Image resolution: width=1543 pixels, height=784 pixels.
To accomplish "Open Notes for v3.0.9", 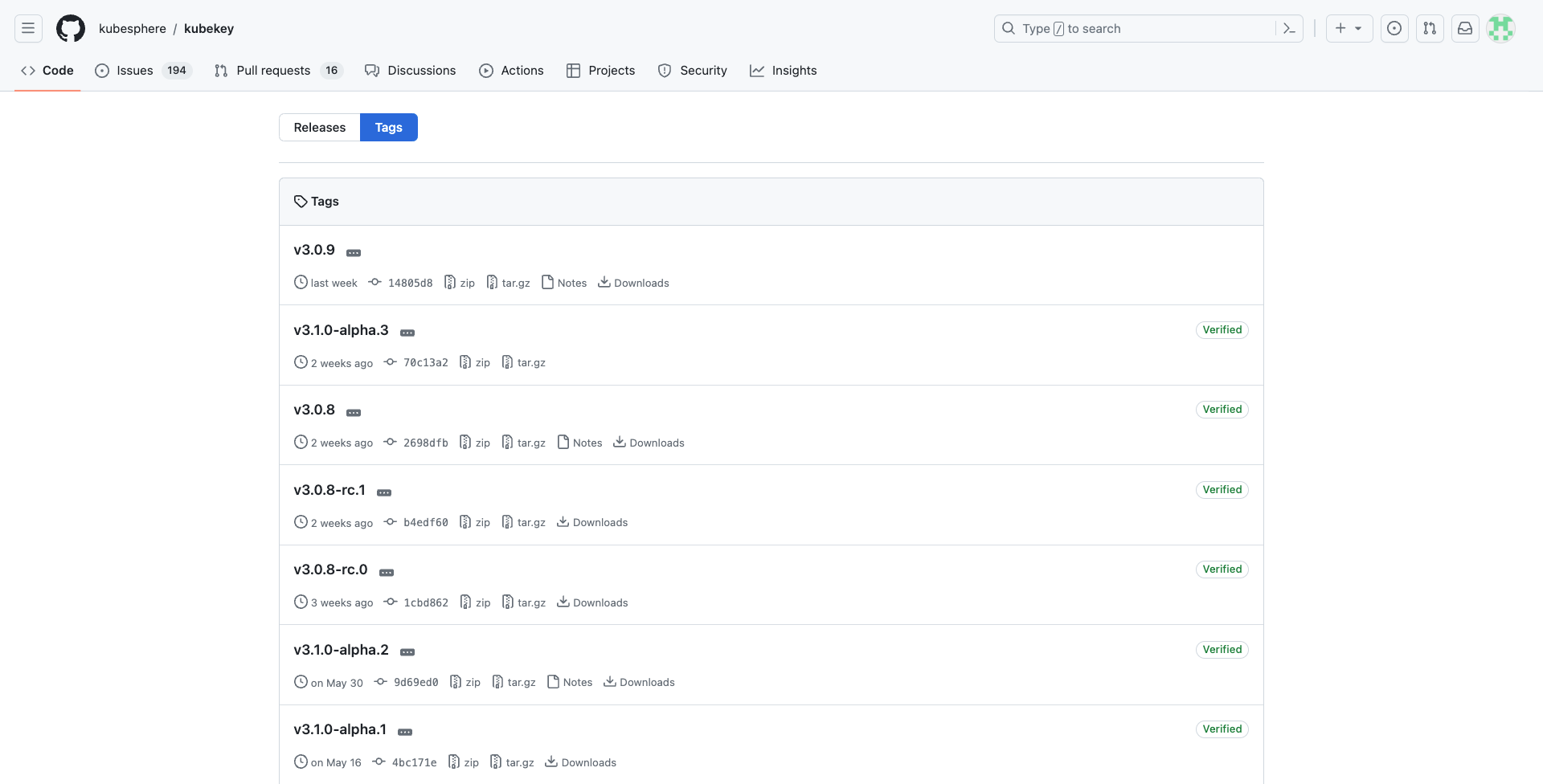I will (564, 283).
